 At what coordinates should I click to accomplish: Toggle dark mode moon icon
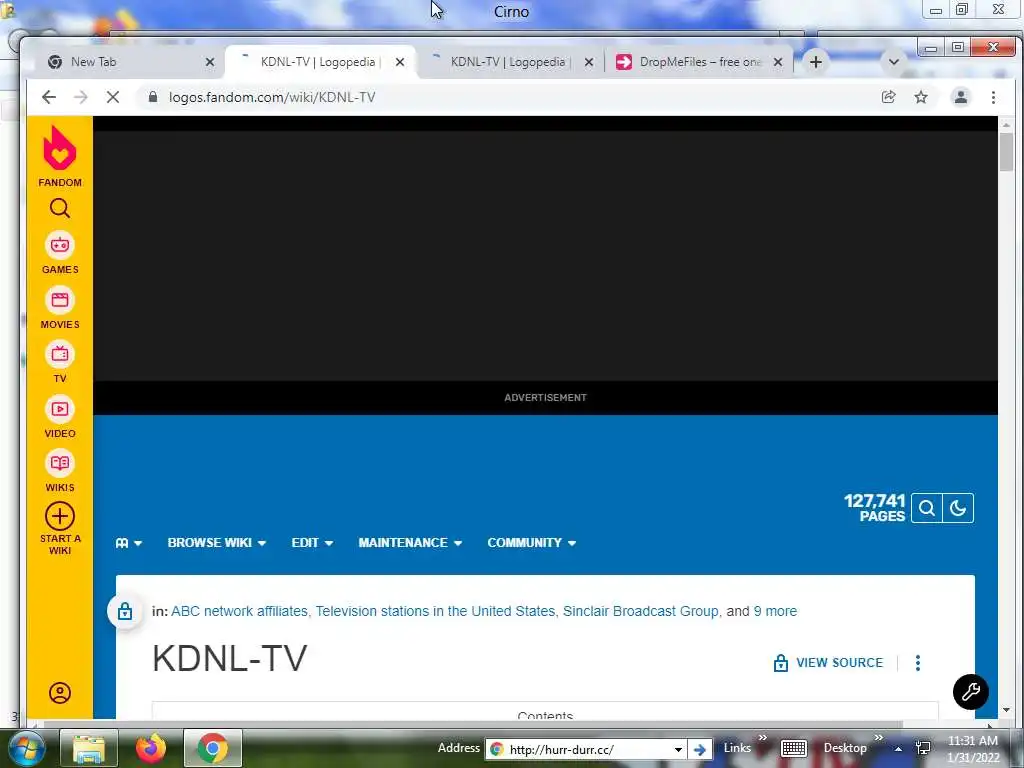click(958, 508)
